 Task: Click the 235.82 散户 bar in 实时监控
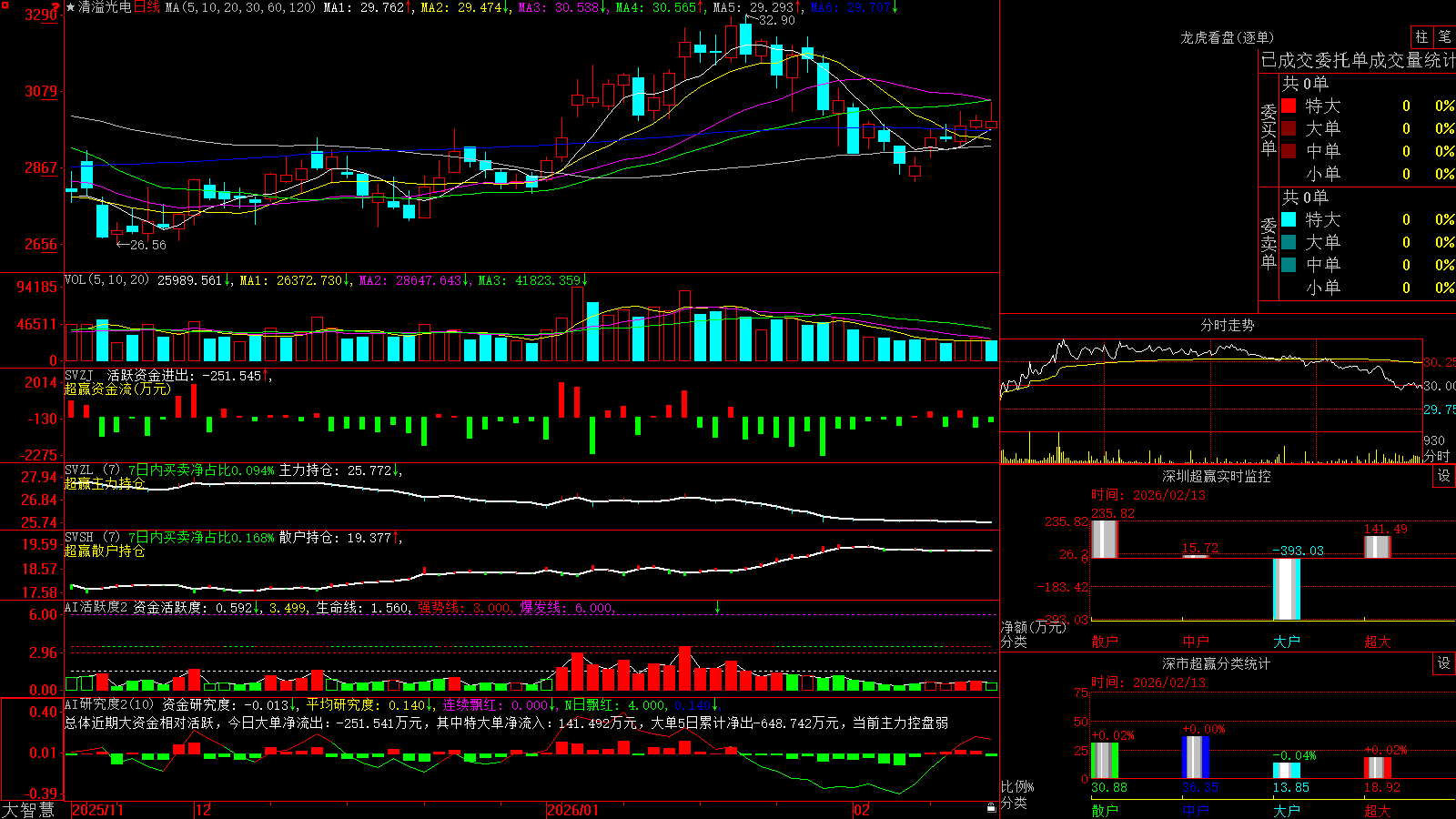coord(1105,539)
